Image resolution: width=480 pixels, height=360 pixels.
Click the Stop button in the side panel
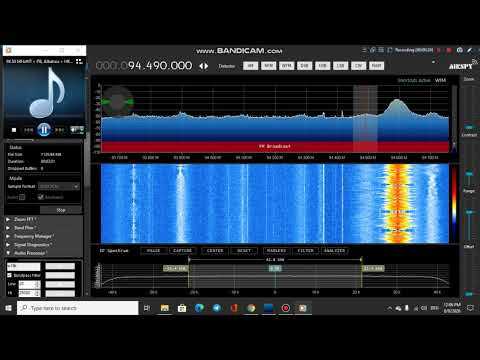[61, 210]
